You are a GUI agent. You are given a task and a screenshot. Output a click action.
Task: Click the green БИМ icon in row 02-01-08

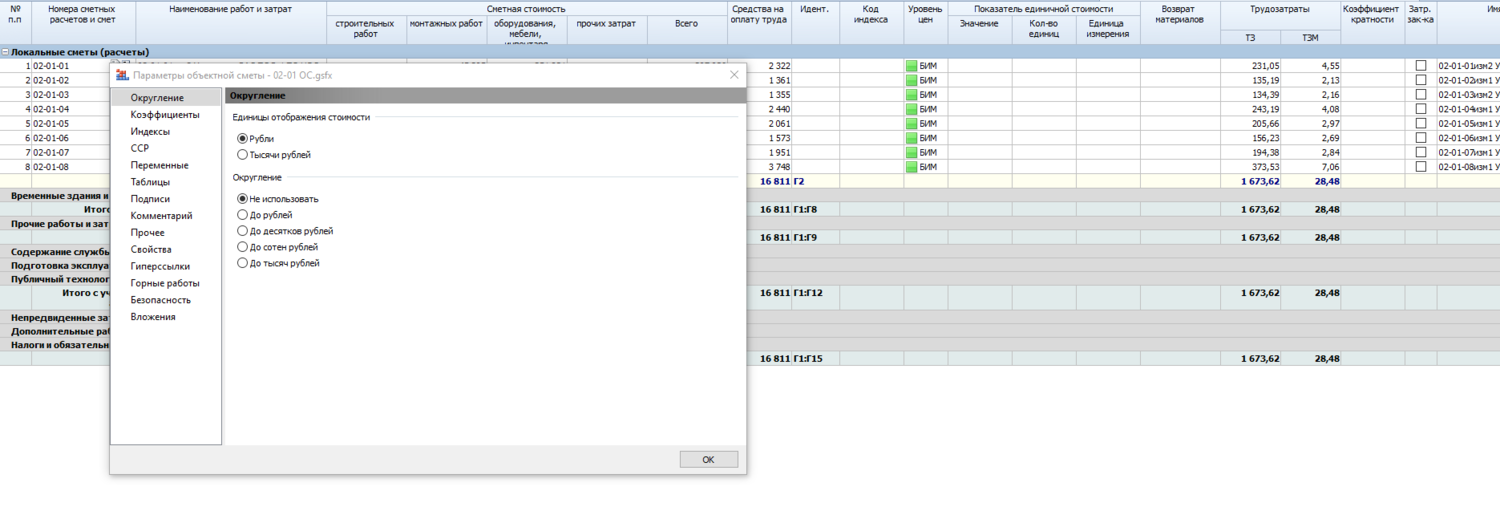[x=911, y=167]
